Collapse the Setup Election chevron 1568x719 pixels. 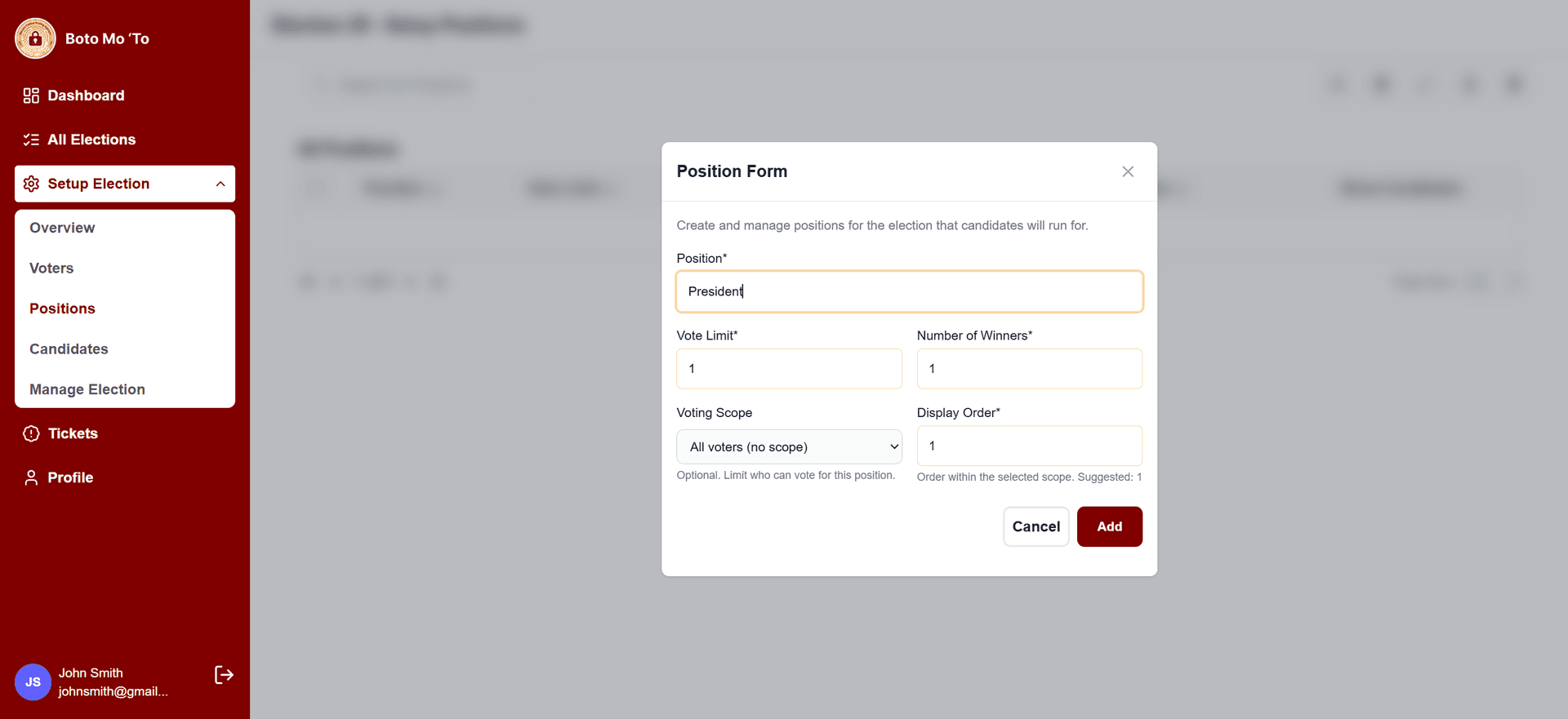220,184
